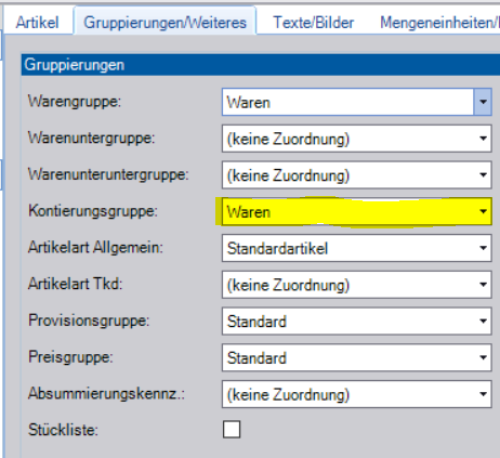The image size is (500, 458).
Task: Expand the Preisgruppe dropdown arrow
Action: tap(483, 358)
